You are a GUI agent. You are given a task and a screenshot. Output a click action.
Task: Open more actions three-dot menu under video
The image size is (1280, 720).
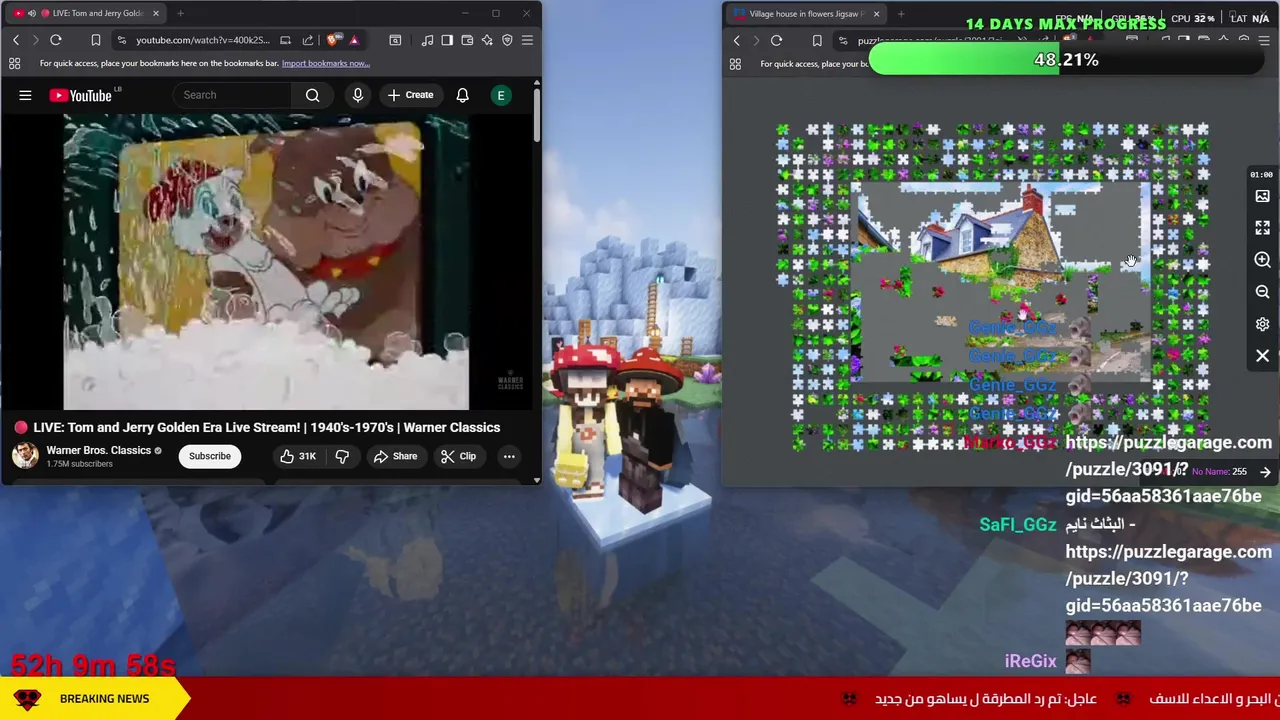click(509, 456)
